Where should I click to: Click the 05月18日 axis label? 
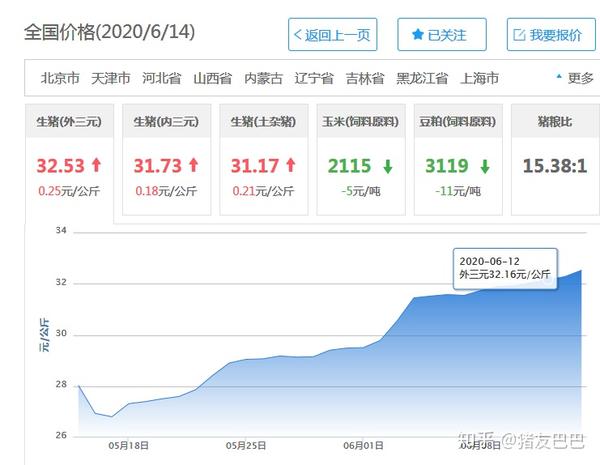point(129,445)
